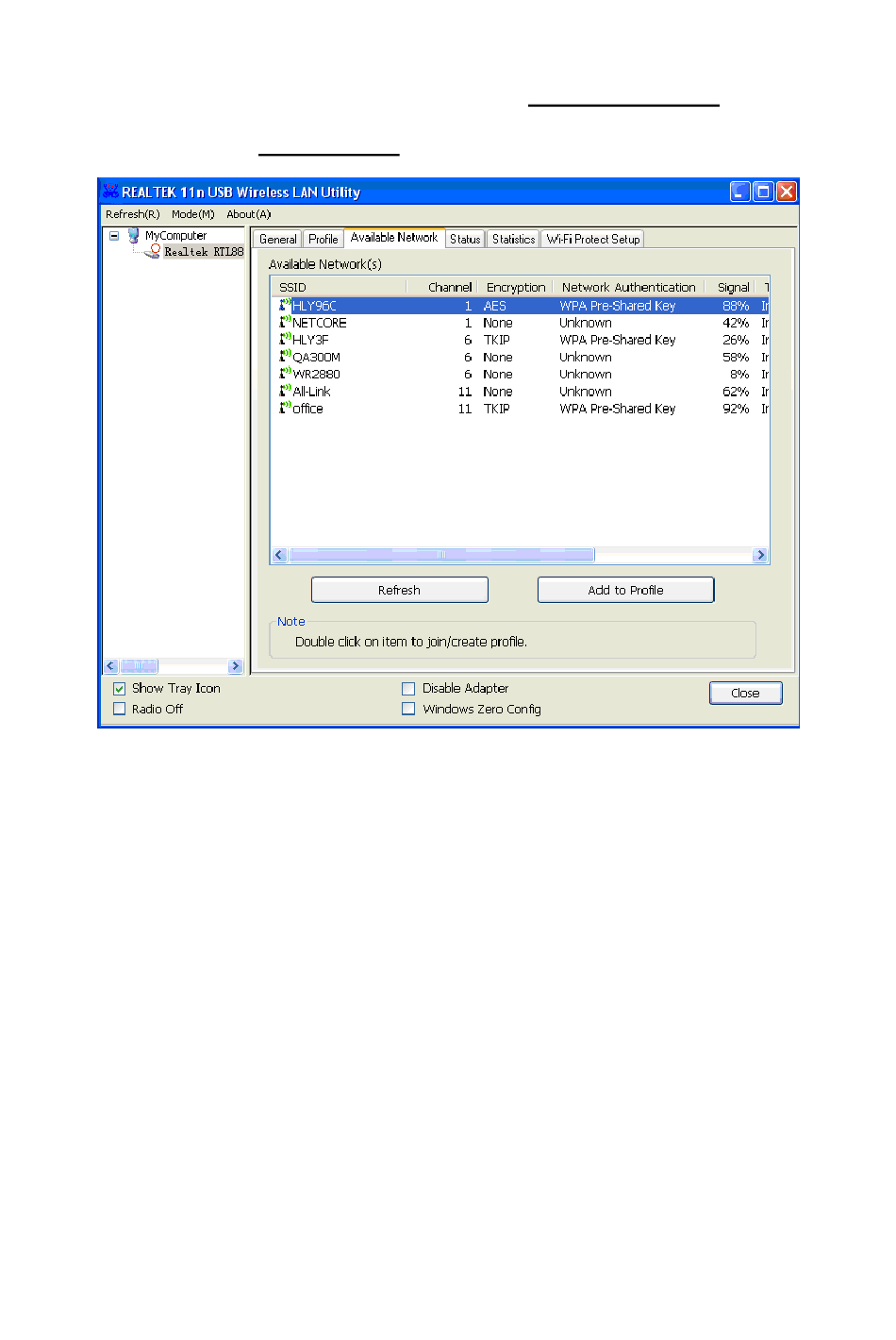Toggle Show Tray Icon checkbox

[x=120, y=689]
